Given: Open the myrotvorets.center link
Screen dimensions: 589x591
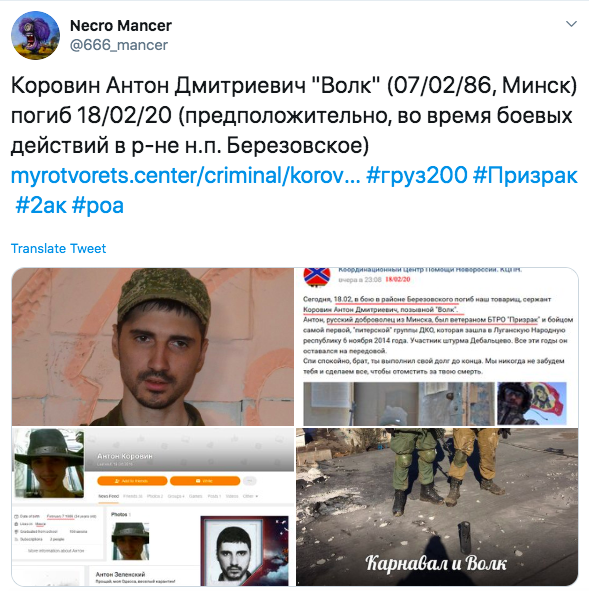Looking at the screenshot, I should click(x=185, y=176).
